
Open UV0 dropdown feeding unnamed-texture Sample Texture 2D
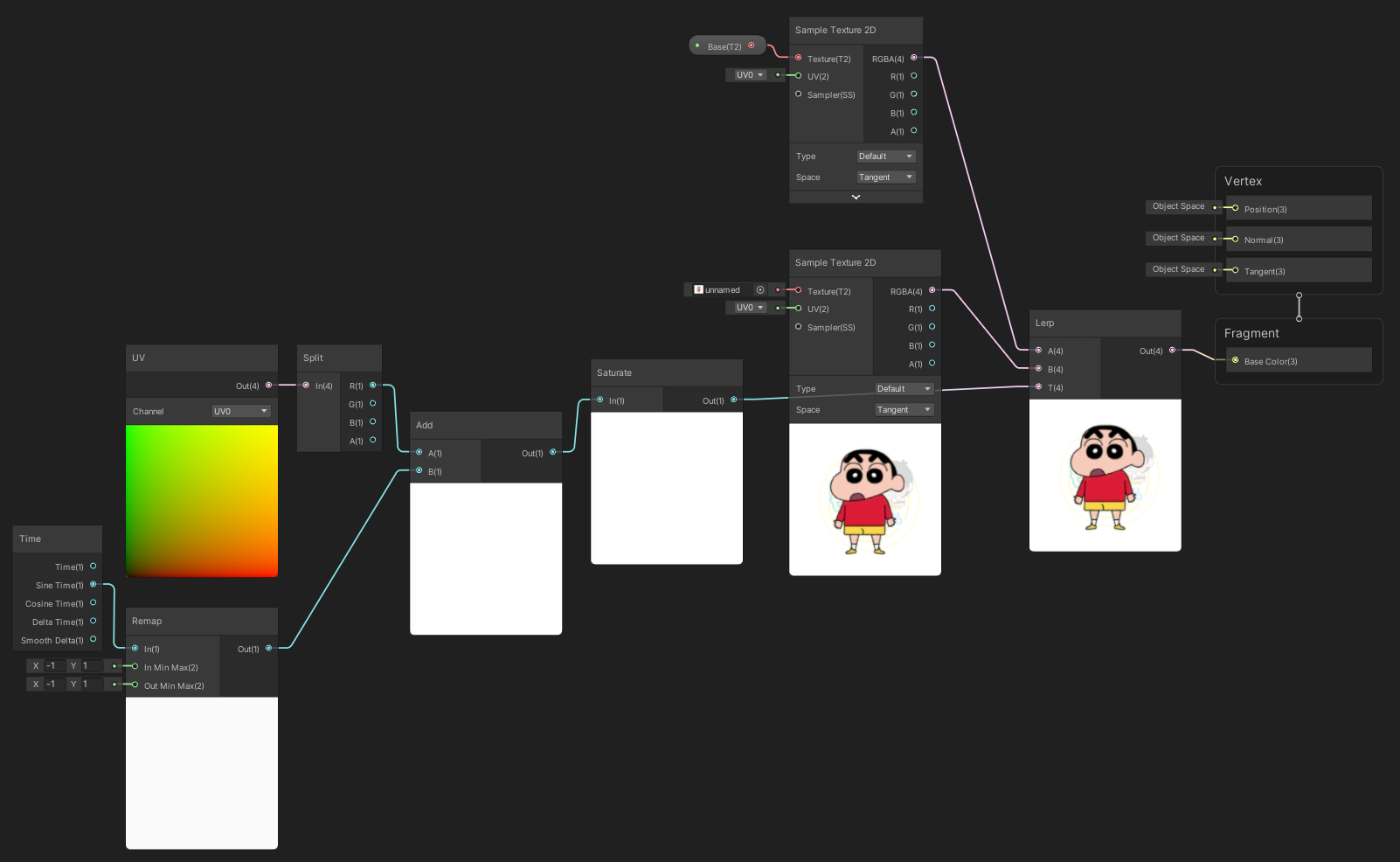click(750, 308)
